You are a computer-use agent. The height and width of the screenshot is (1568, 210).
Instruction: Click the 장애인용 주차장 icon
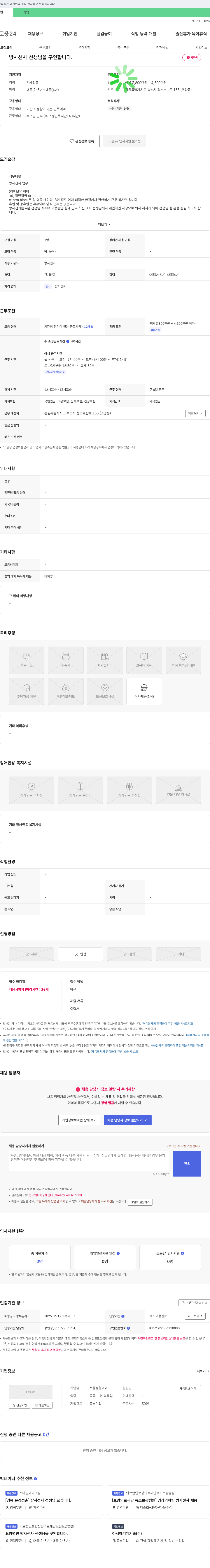(x=32, y=790)
